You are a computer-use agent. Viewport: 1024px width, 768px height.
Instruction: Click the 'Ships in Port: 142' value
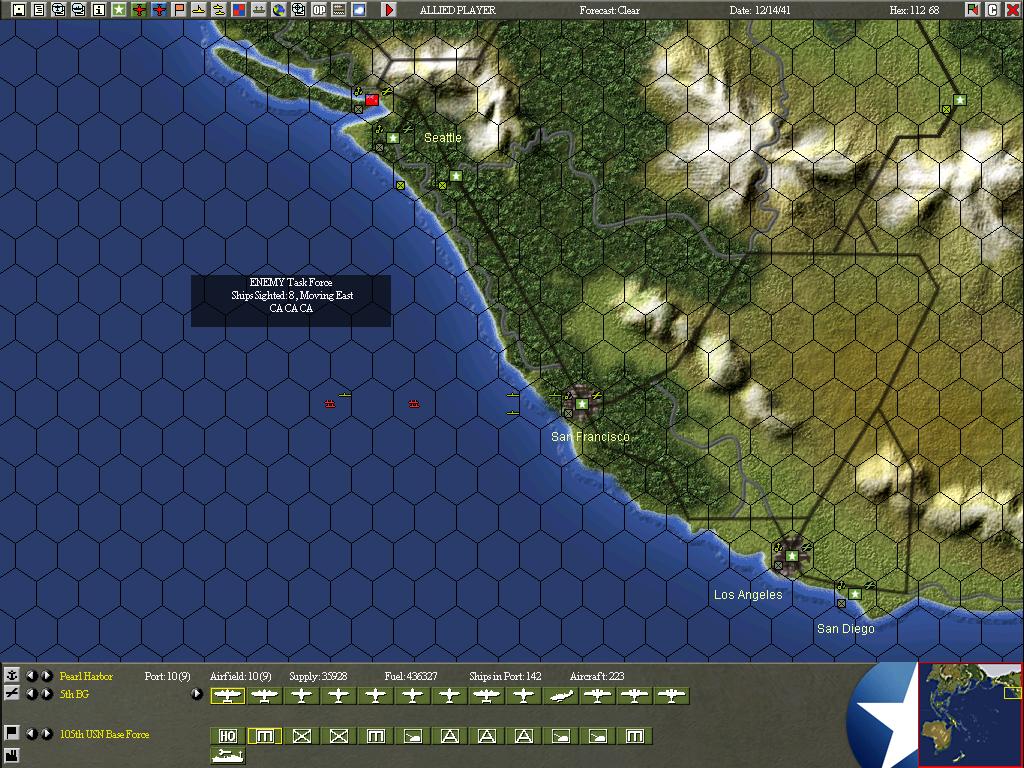[x=505, y=676]
